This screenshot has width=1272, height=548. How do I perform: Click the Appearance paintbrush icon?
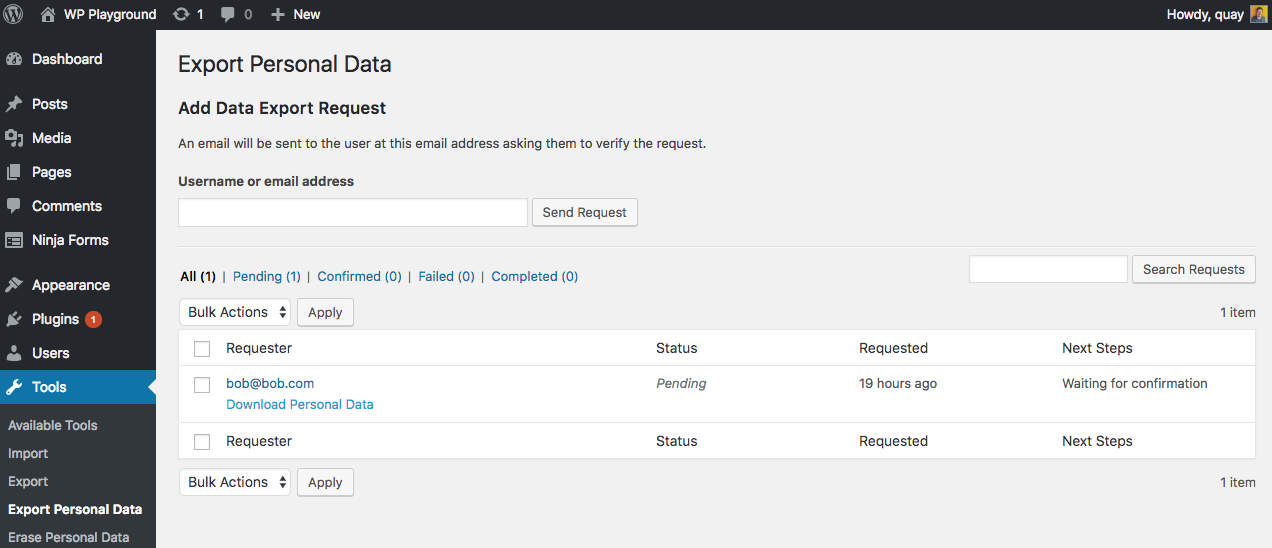(14, 285)
